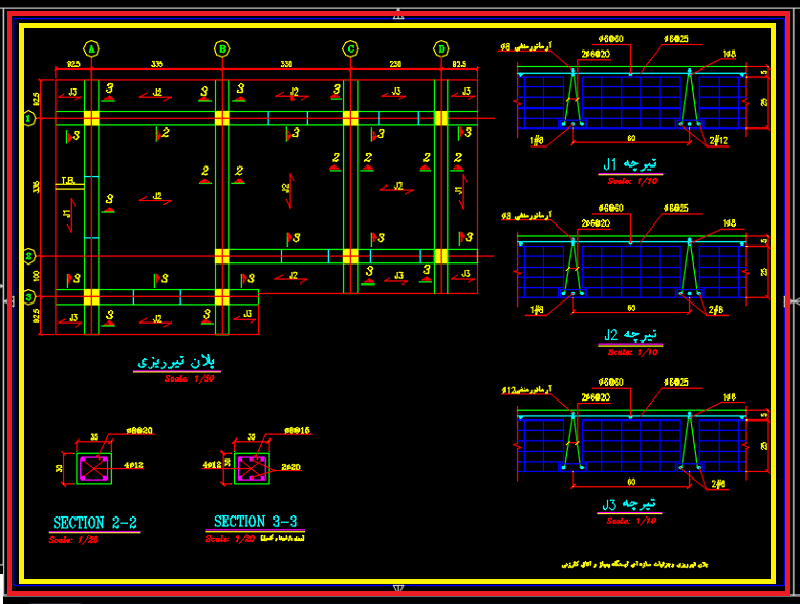Image resolution: width=800 pixels, height=604 pixels.
Task: Click the J2 joist detail title
Action: coord(630,335)
